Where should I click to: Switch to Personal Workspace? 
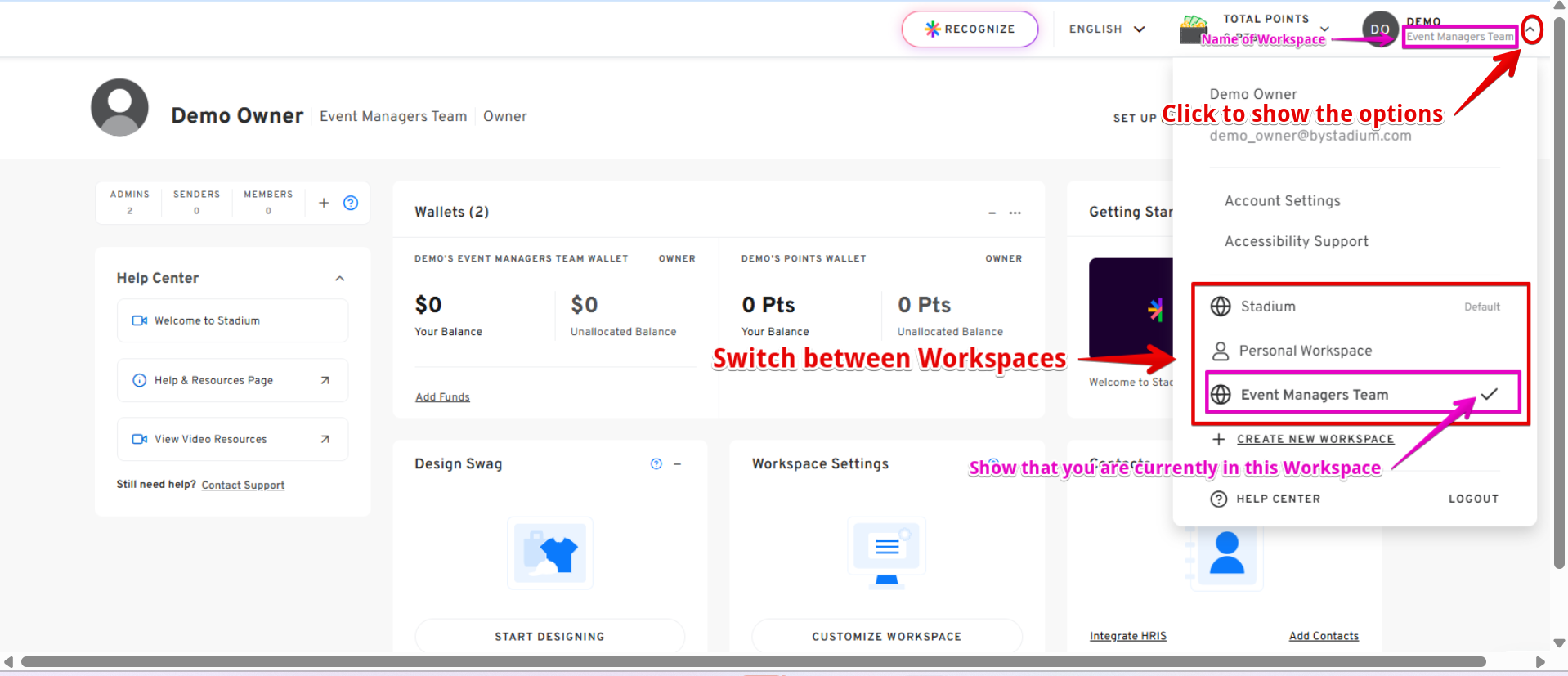[x=1305, y=351]
